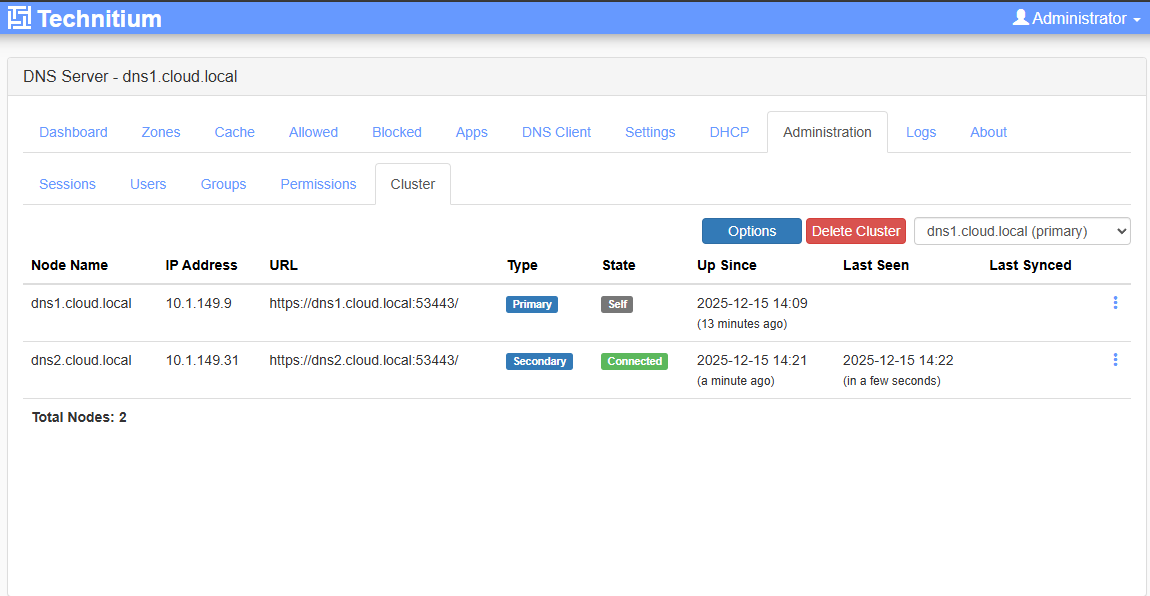Click the Self state badge
The height and width of the screenshot is (596, 1150).
coord(617,304)
